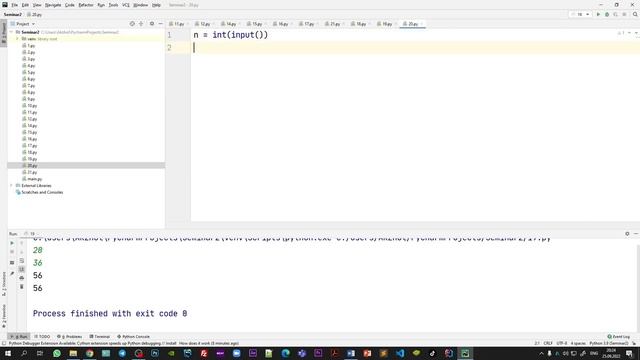Toggle scroll to end in Run panel
The image size is (640, 360).
point(22,269)
